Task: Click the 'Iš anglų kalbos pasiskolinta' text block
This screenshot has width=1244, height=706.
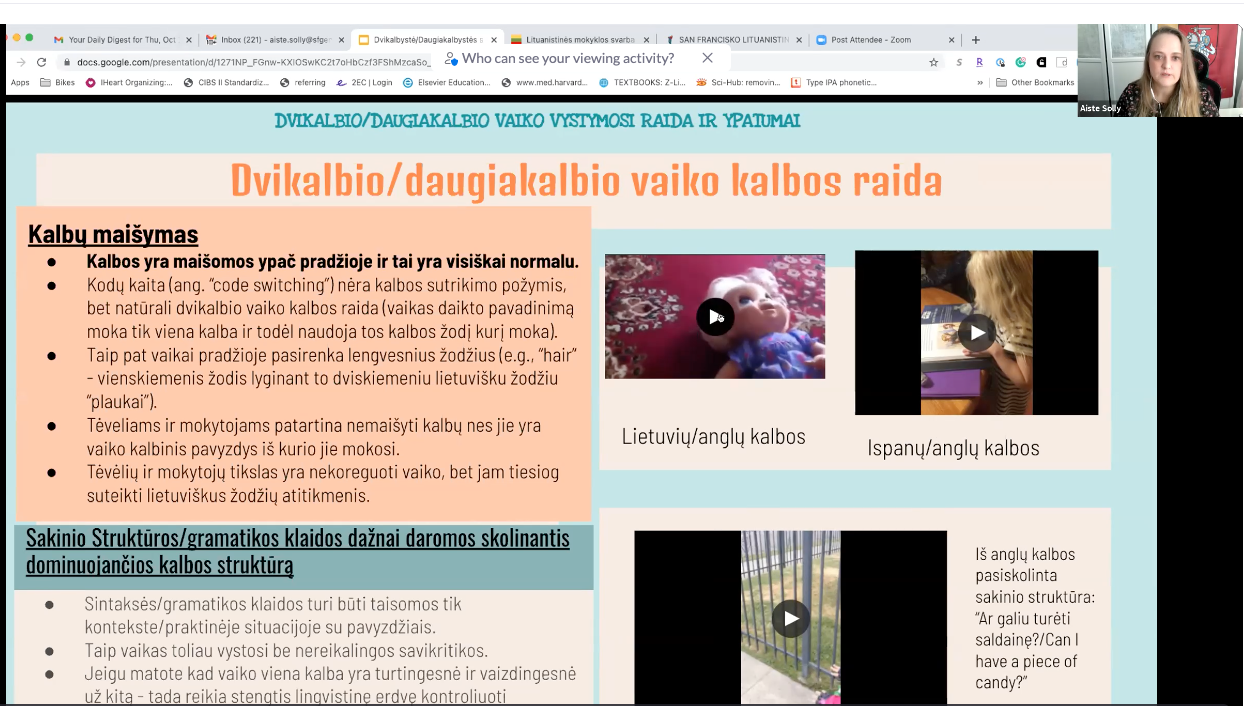Action: [x=1035, y=618]
